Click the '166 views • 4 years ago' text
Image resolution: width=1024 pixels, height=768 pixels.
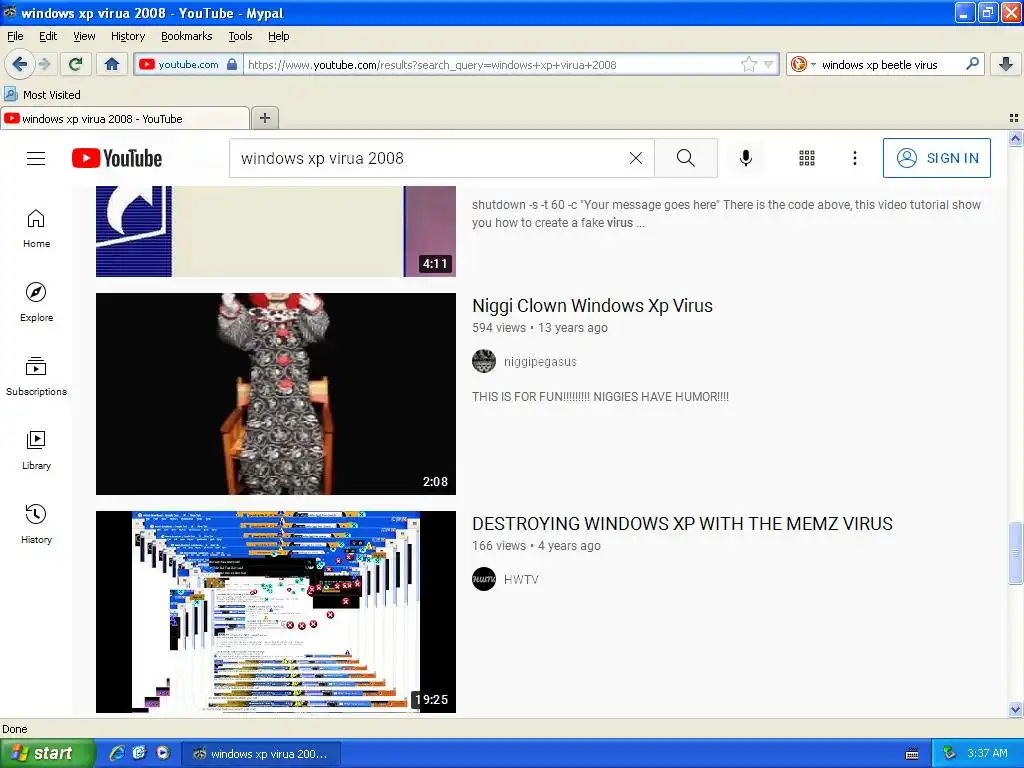(536, 545)
